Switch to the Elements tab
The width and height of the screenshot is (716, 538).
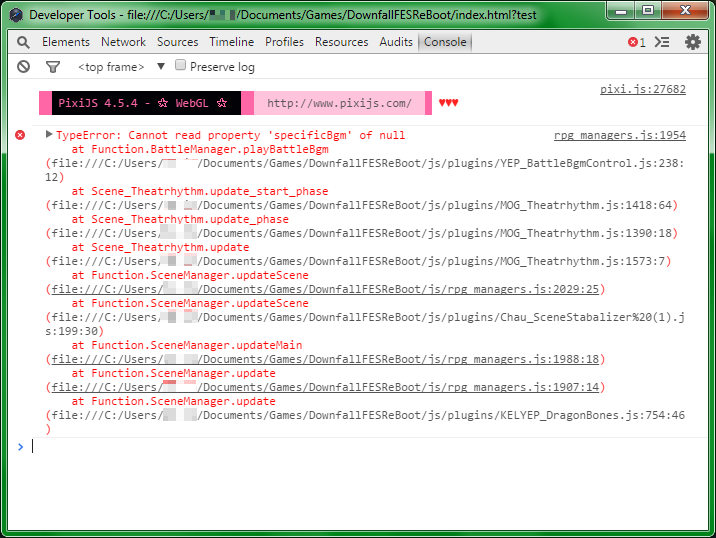66,42
